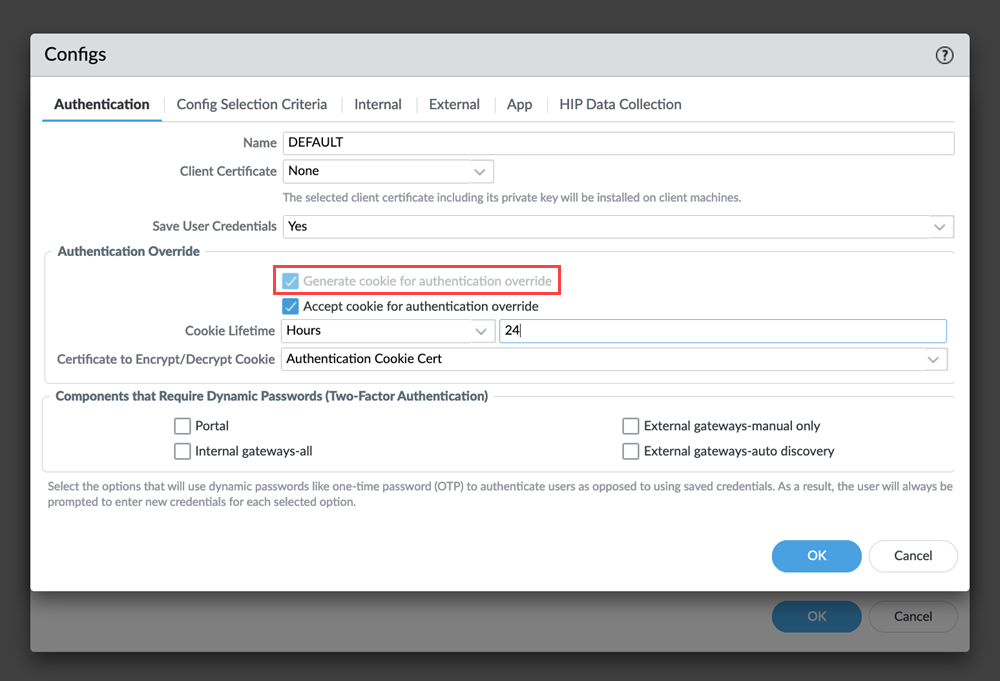Enable External gateways-manual only

click(631, 425)
